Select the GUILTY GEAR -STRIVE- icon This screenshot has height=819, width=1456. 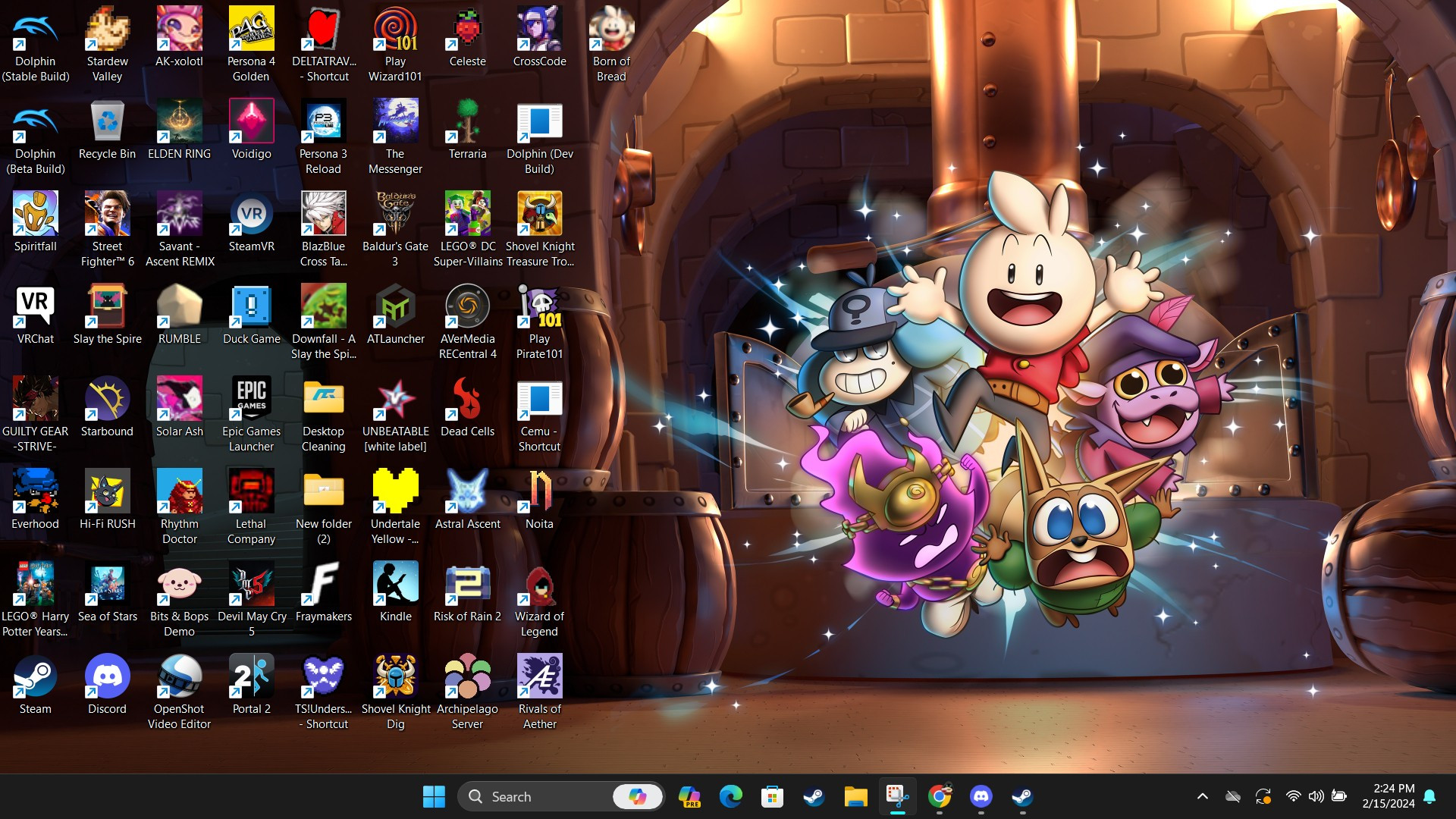pyautogui.click(x=35, y=414)
